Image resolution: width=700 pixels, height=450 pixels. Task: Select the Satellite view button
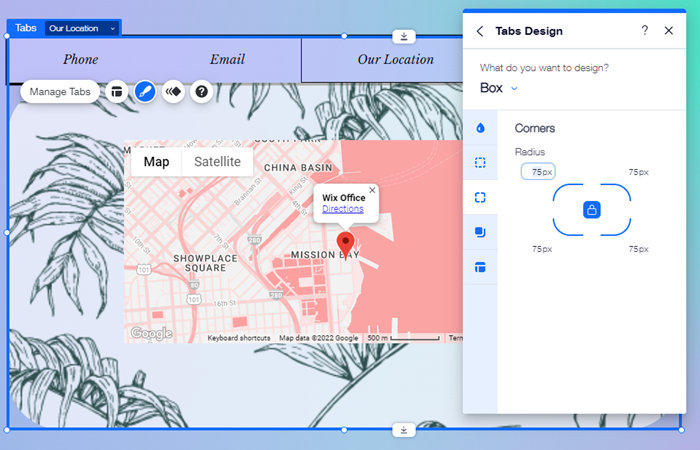click(217, 162)
